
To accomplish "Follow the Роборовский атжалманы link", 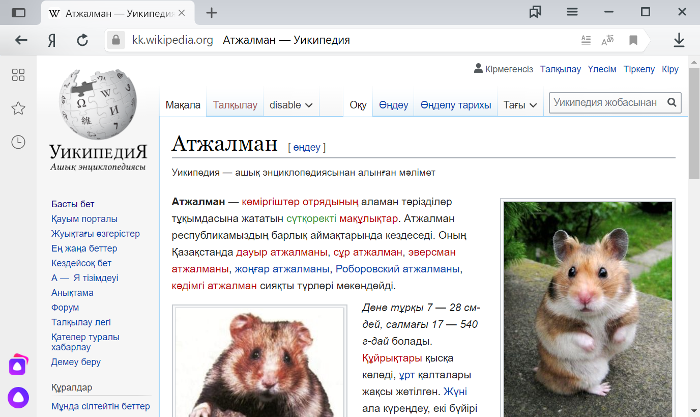I will (397, 269).
